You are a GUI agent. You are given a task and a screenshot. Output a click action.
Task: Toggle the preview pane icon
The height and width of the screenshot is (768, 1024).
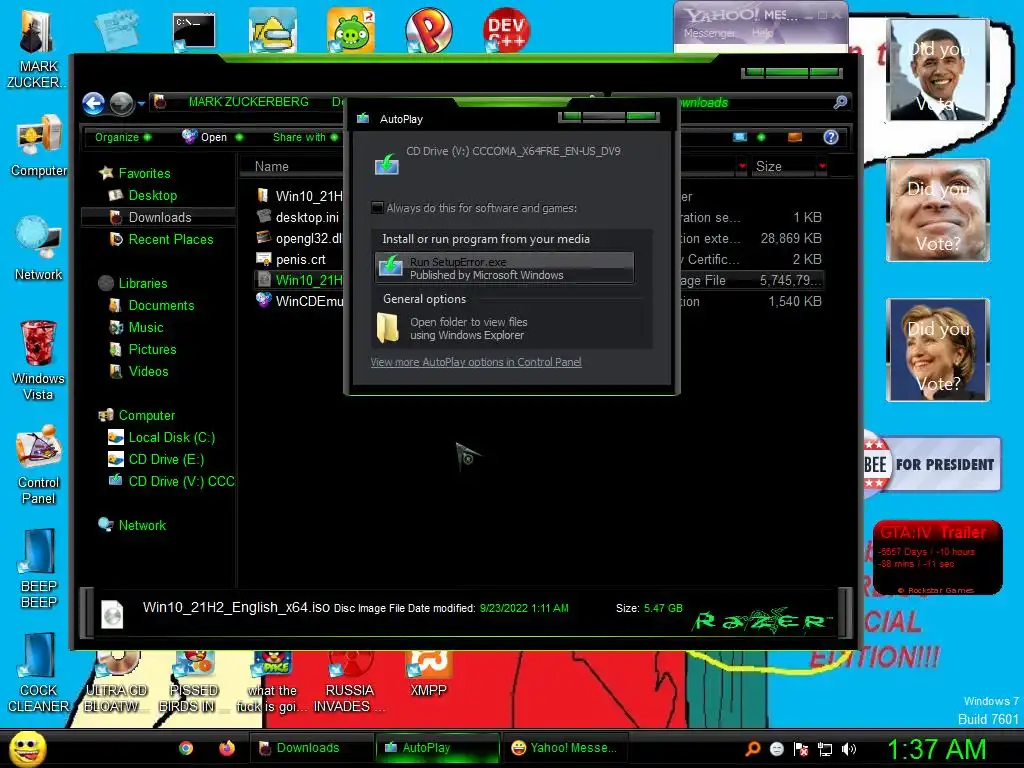795,137
